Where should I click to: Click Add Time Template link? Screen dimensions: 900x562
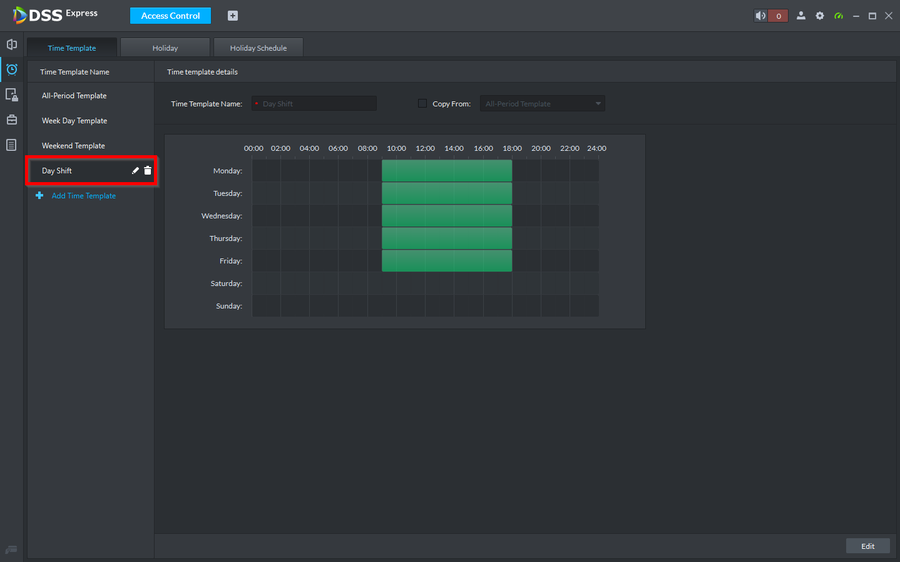point(83,196)
